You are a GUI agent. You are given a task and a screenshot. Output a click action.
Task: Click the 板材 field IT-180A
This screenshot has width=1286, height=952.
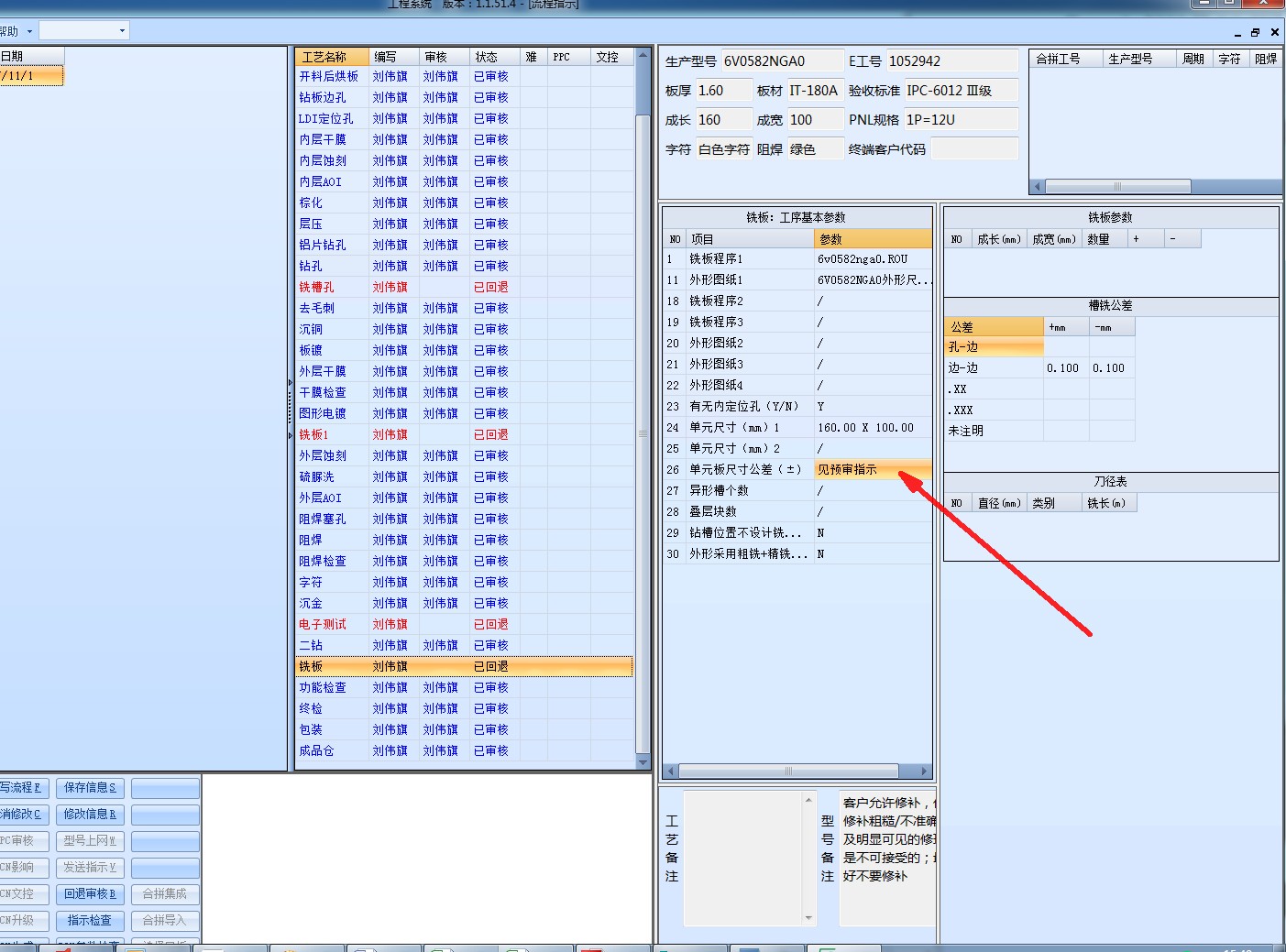pos(815,91)
